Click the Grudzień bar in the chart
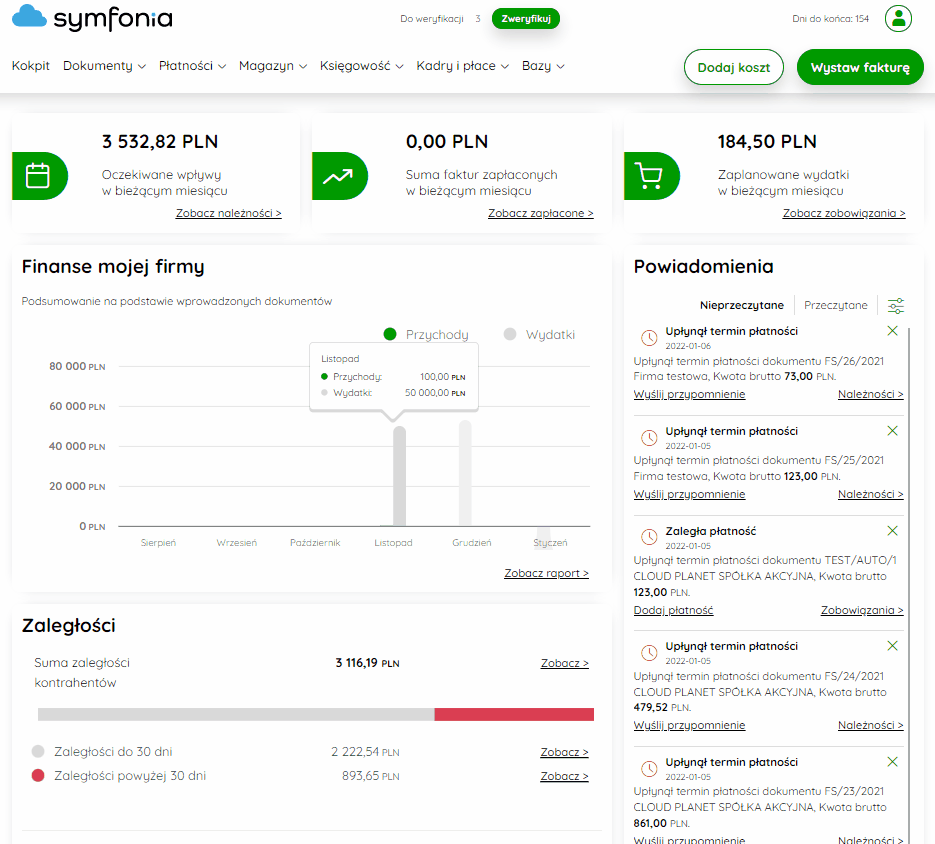 465,473
